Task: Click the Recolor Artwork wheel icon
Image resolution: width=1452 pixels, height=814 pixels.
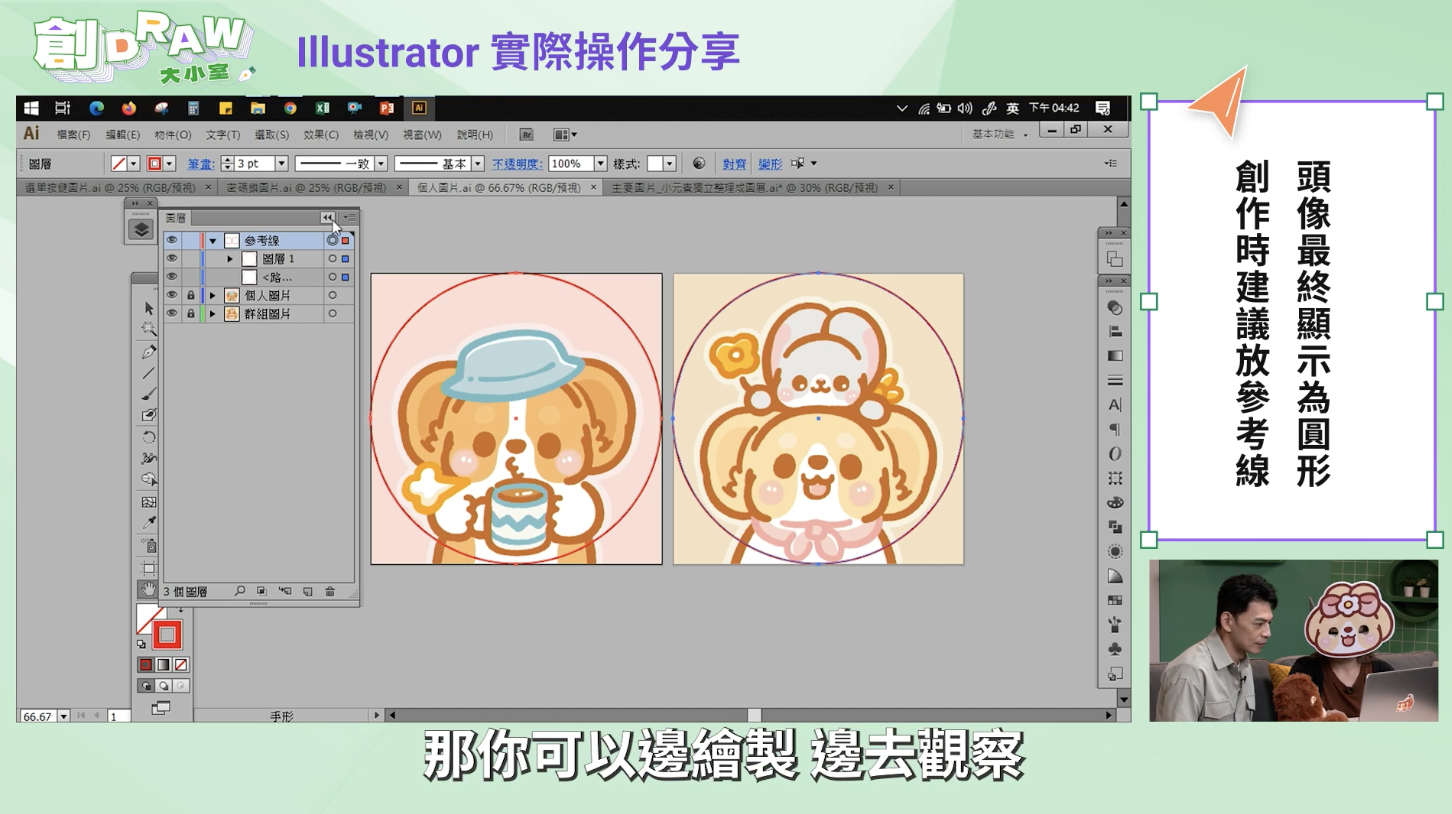Action: point(699,163)
